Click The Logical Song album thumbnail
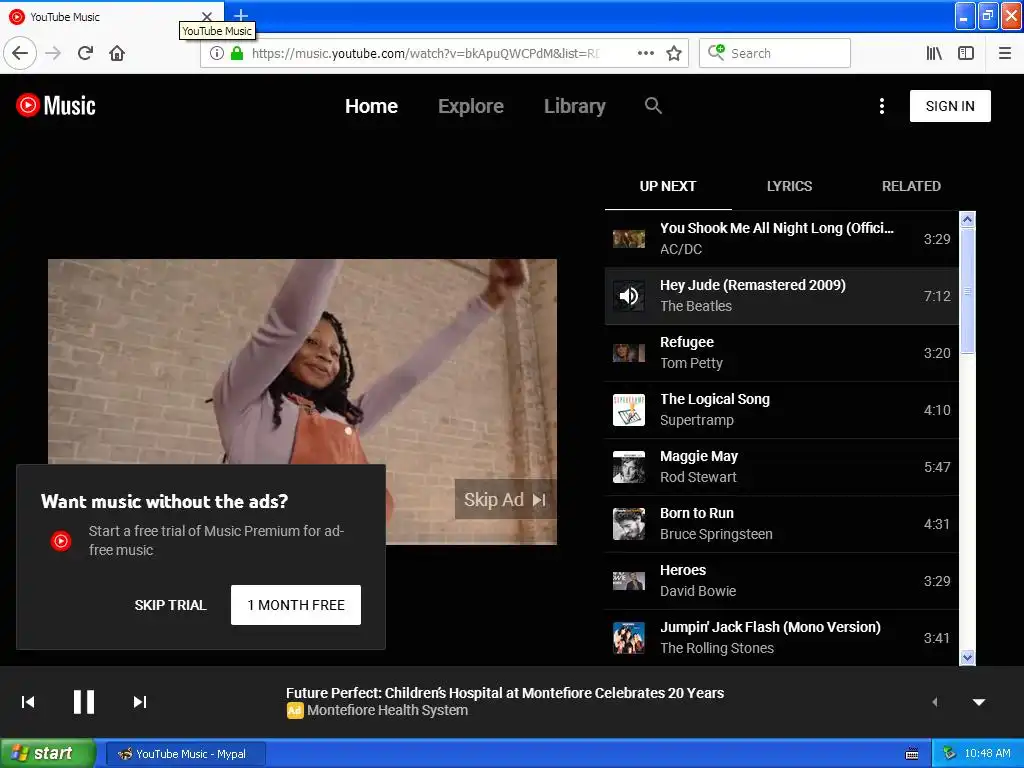This screenshot has width=1024, height=768. (x=629, y=409)
